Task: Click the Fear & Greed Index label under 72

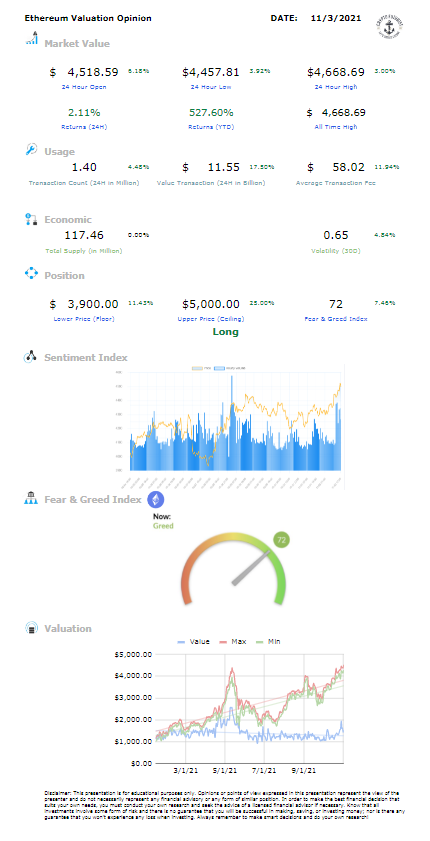Action: pyautogui.click(x=336, y=319)
